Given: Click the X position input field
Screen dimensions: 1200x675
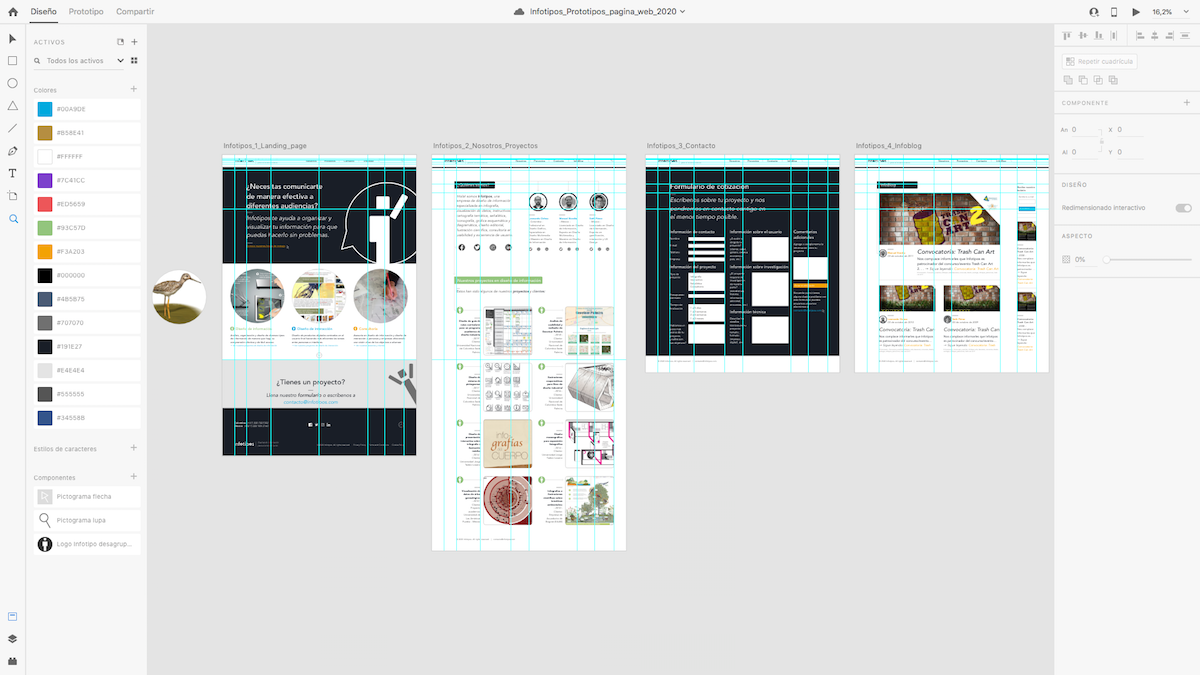Looking at the screenshot, I should (1130, 129).
